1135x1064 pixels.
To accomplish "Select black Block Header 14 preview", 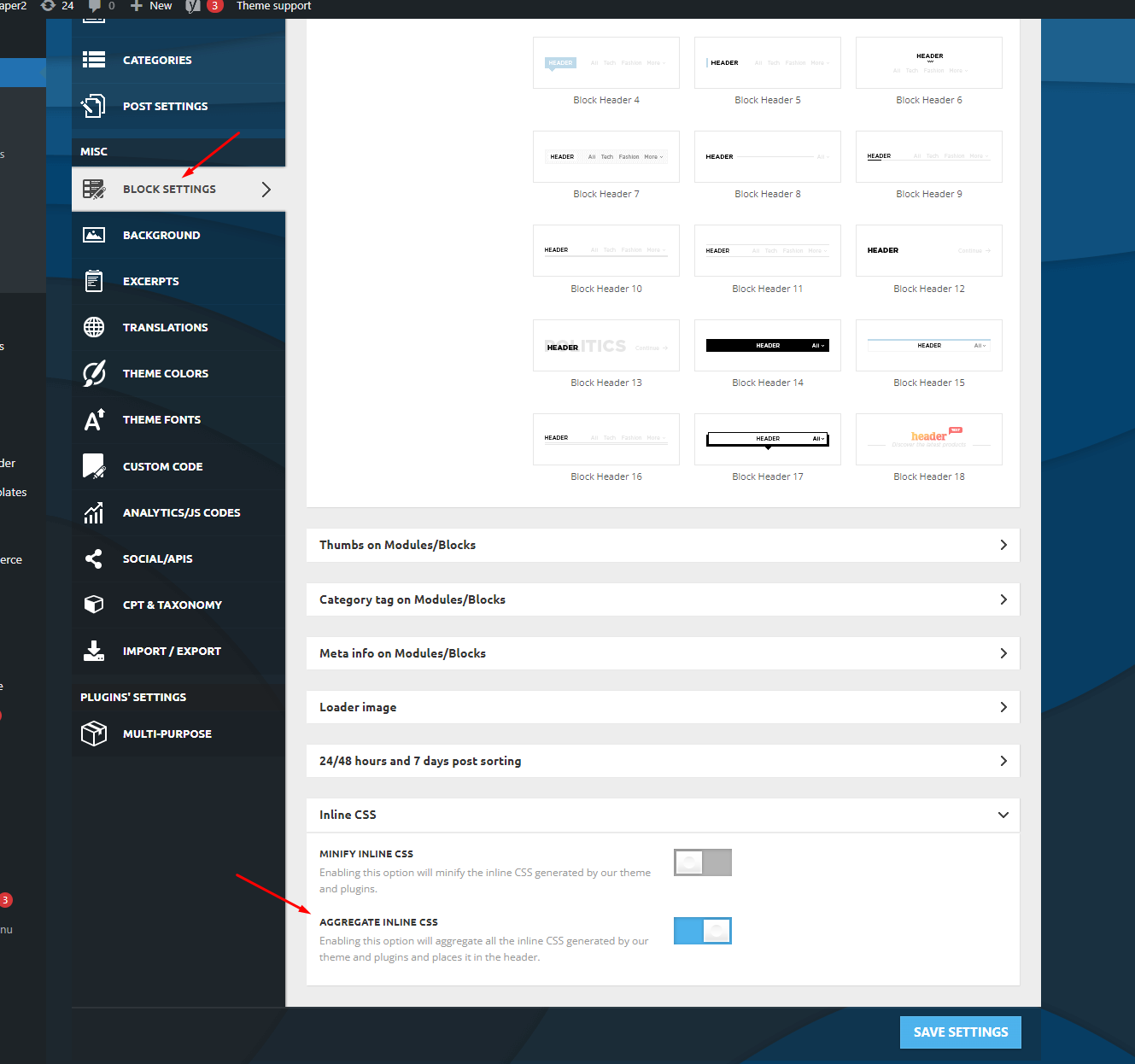I will point(768,345).
